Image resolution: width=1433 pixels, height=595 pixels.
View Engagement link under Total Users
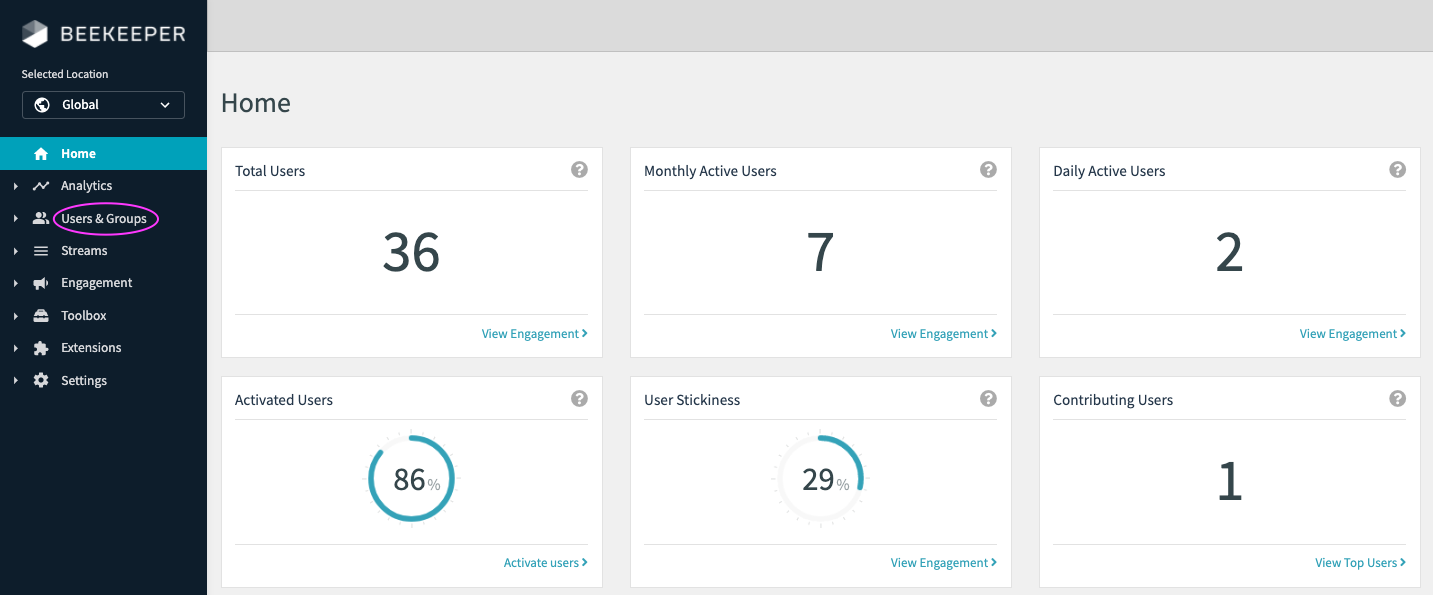[x=534, y=334]
